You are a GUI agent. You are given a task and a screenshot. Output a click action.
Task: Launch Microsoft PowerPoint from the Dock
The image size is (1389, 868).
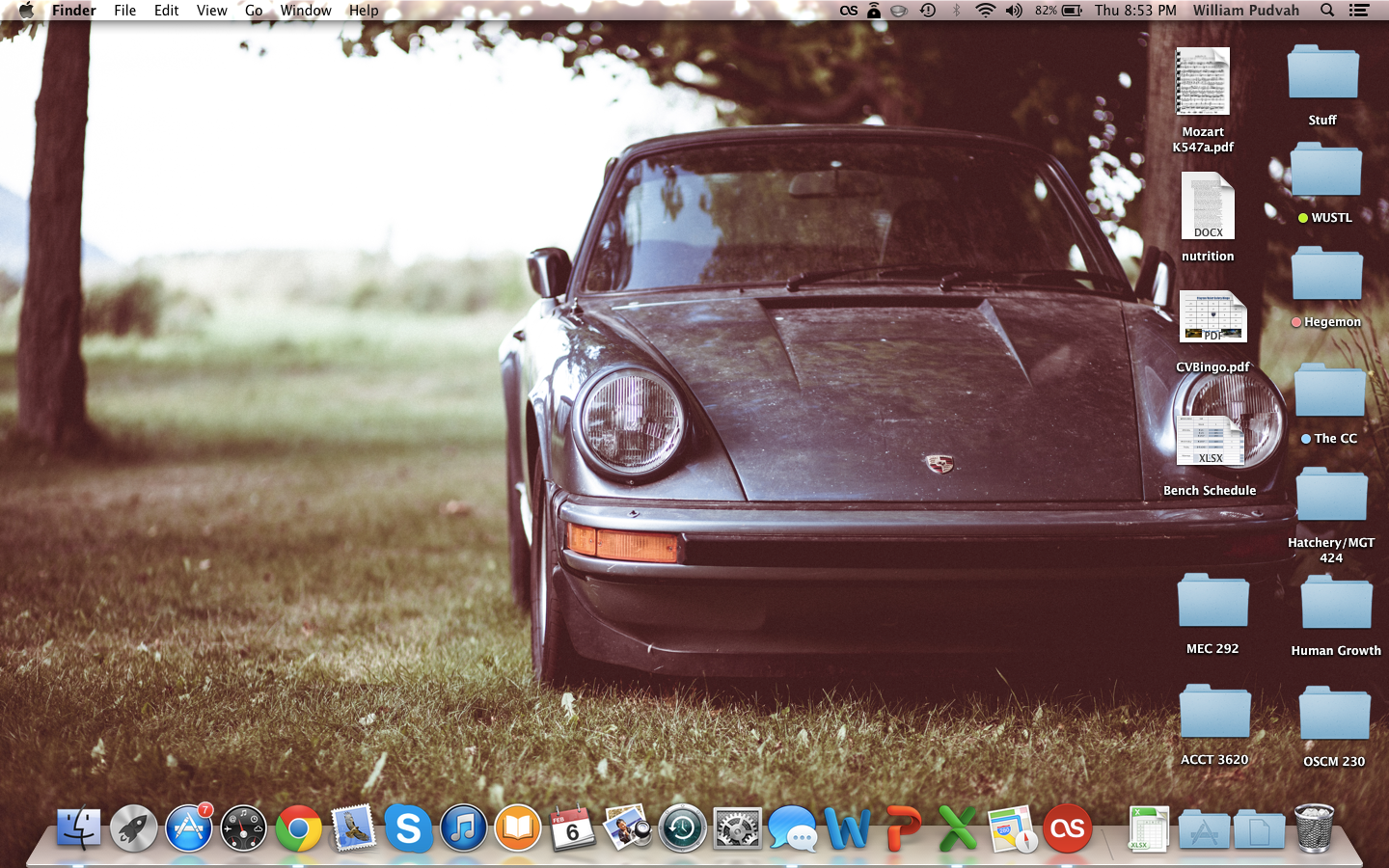pos(903,828)
